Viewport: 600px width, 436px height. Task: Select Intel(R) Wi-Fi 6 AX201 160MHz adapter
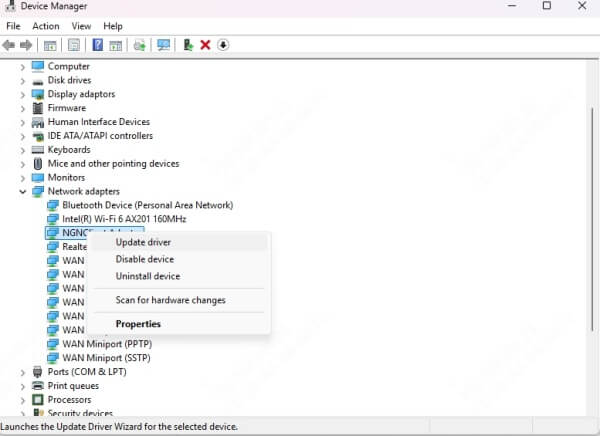point(124,218)
